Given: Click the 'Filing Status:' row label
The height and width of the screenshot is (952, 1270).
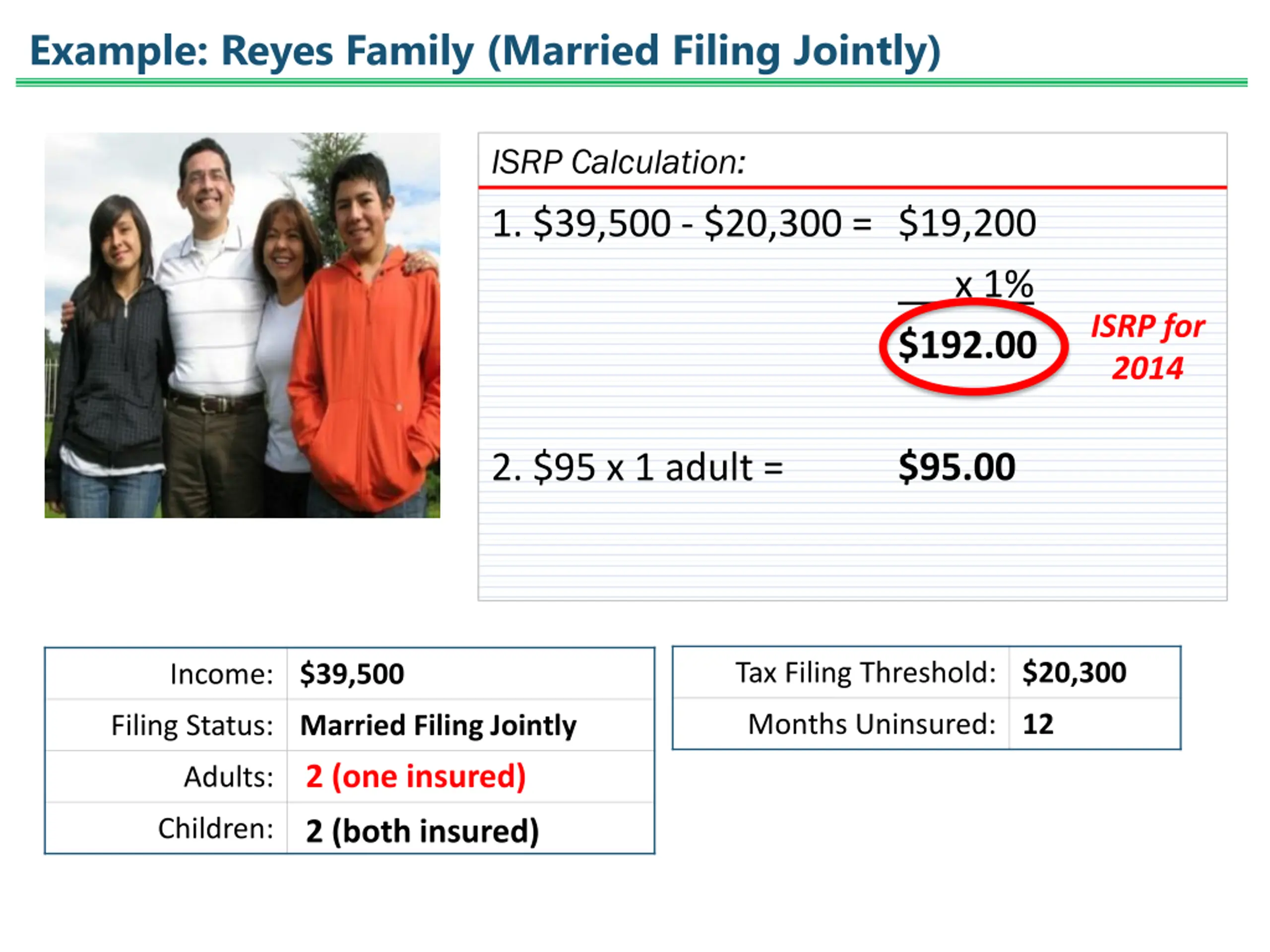Looking at the screenshot, I should (192, 725).
